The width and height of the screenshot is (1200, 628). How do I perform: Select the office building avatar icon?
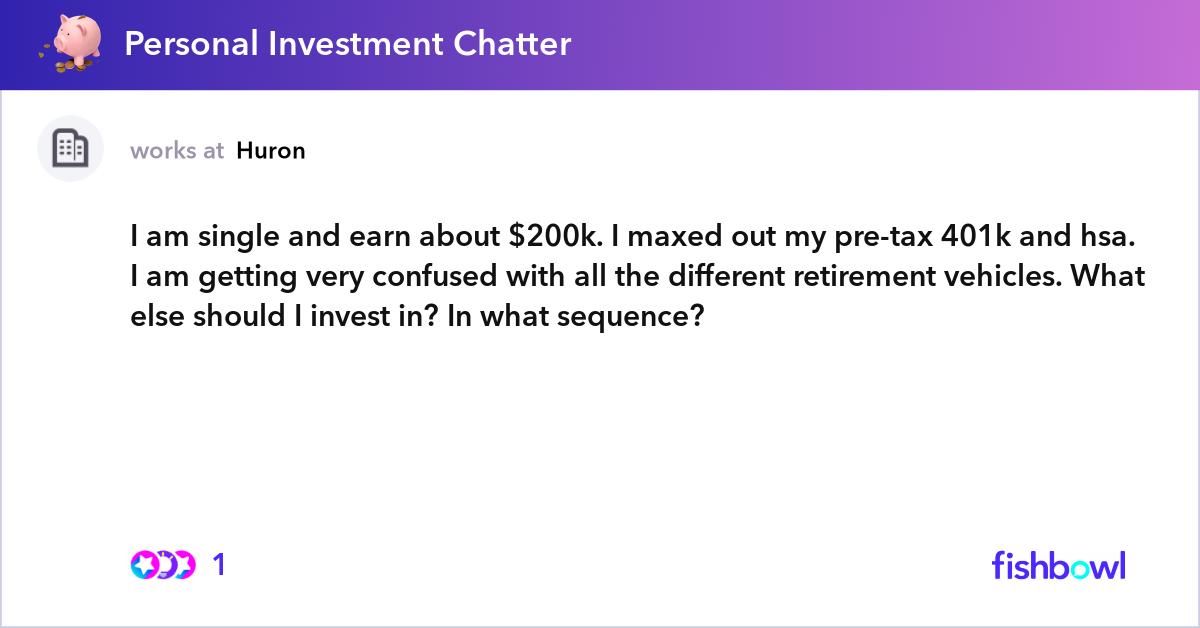tap(70, 149)
